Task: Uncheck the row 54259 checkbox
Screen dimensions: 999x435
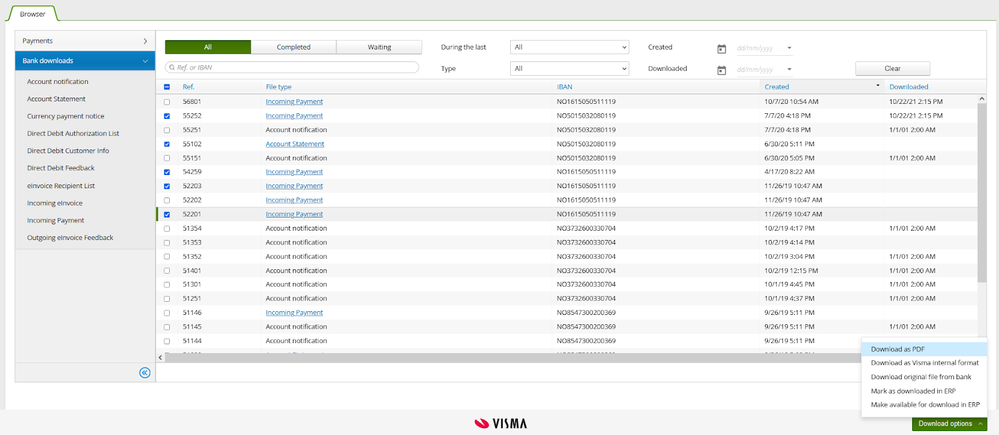Action: pos(167,172)
